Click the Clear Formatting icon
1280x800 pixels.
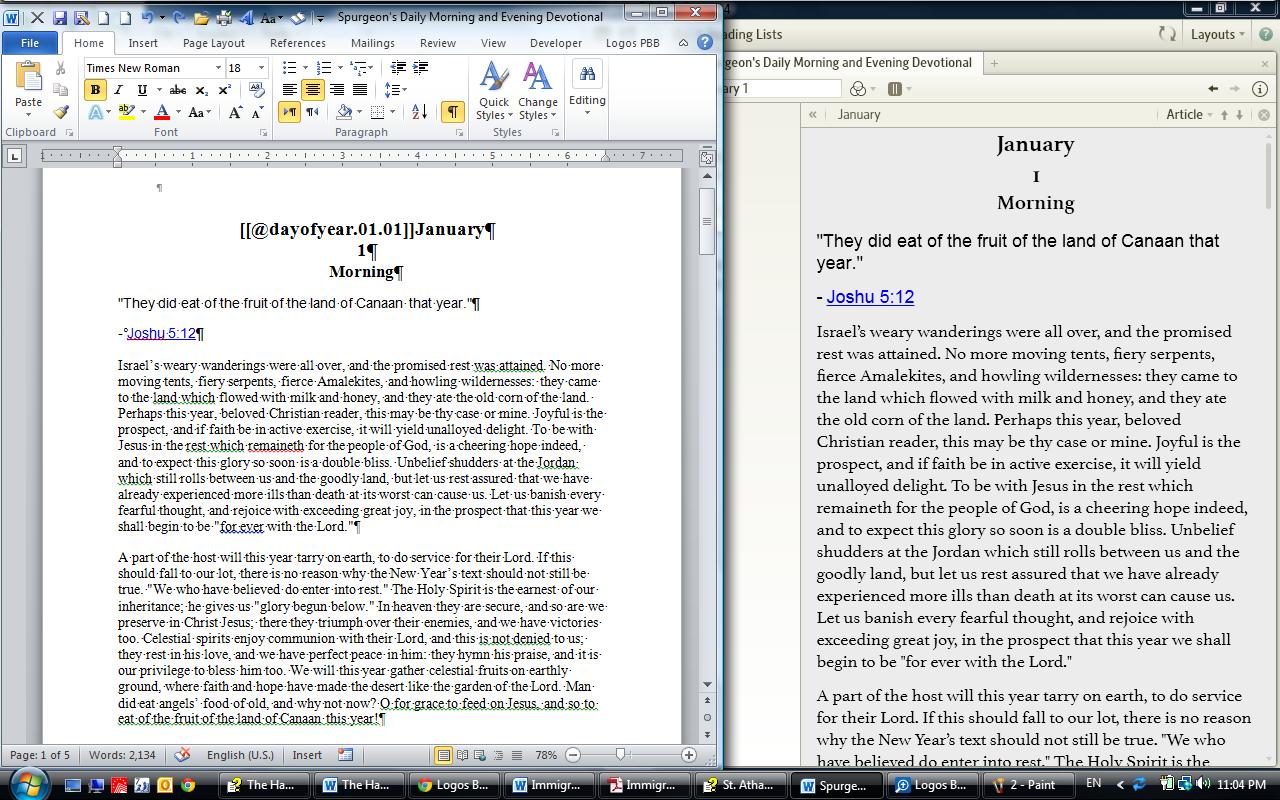coord(257,90)
